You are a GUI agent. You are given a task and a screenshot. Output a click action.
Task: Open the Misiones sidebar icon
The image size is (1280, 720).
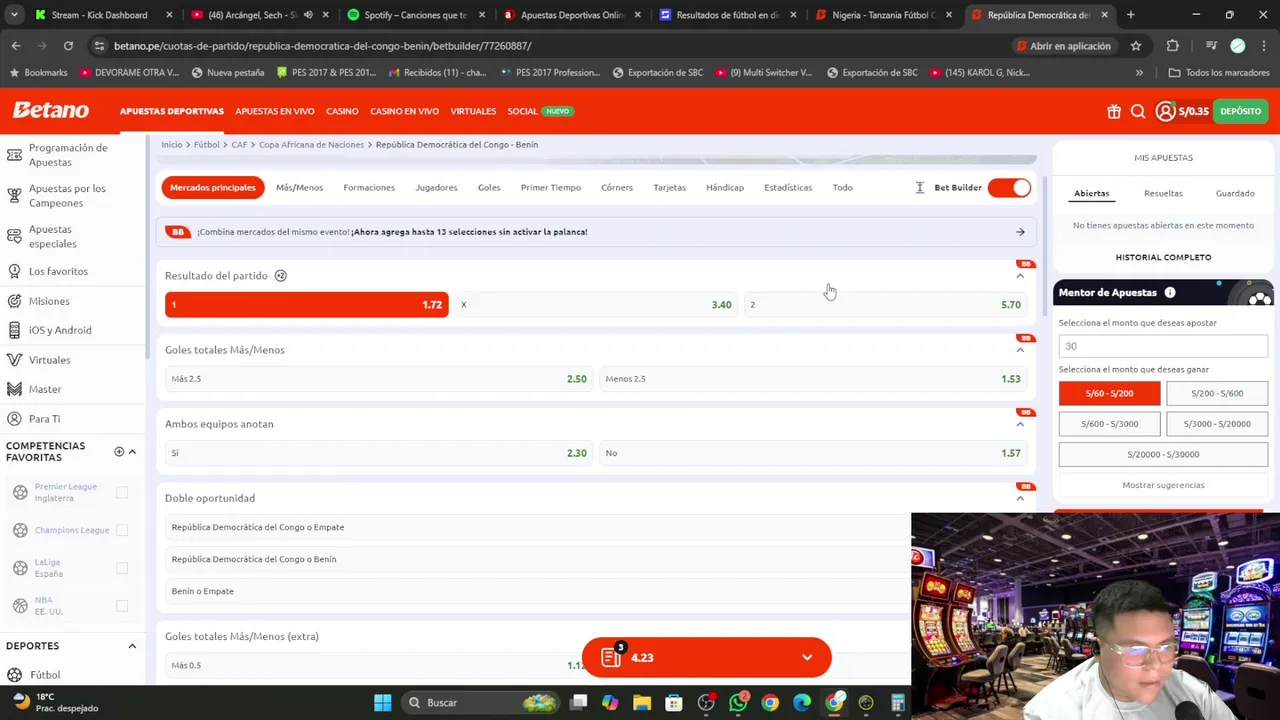15,301
